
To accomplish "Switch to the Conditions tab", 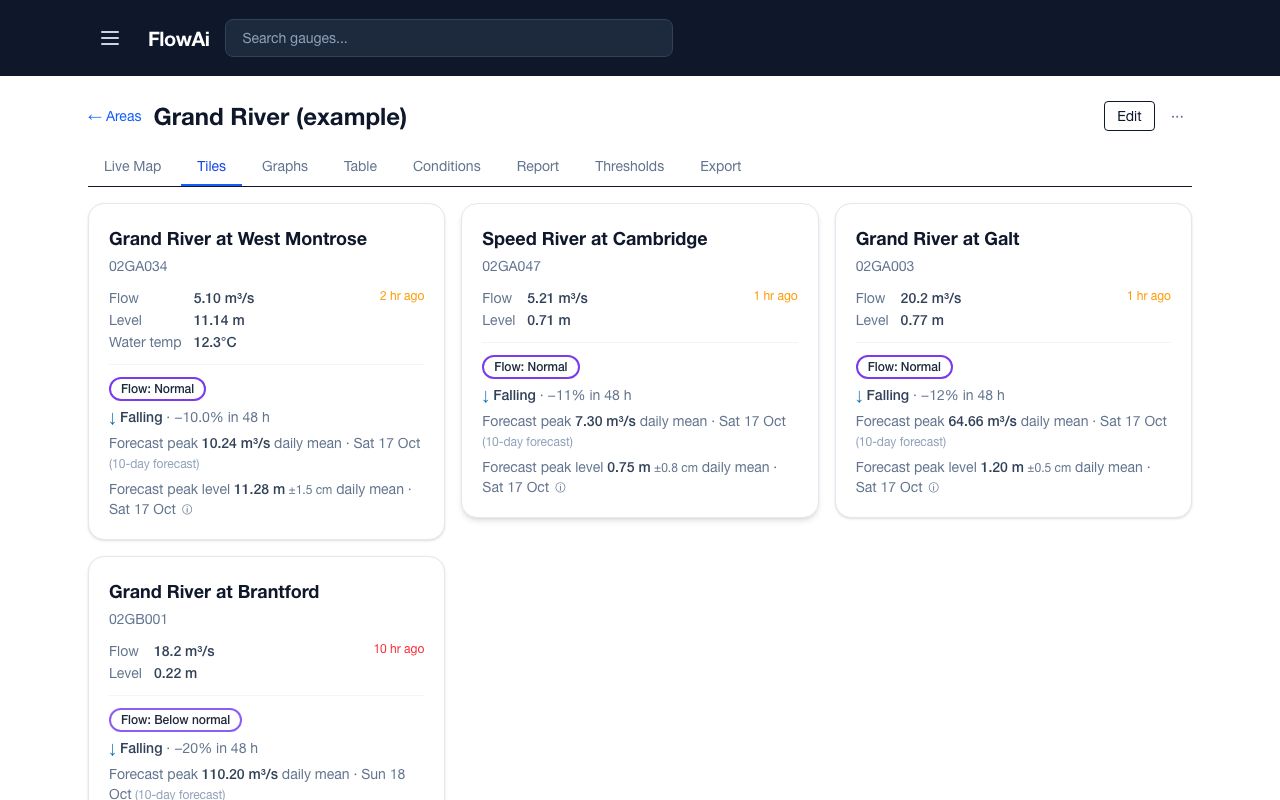I will click(447, 166).
